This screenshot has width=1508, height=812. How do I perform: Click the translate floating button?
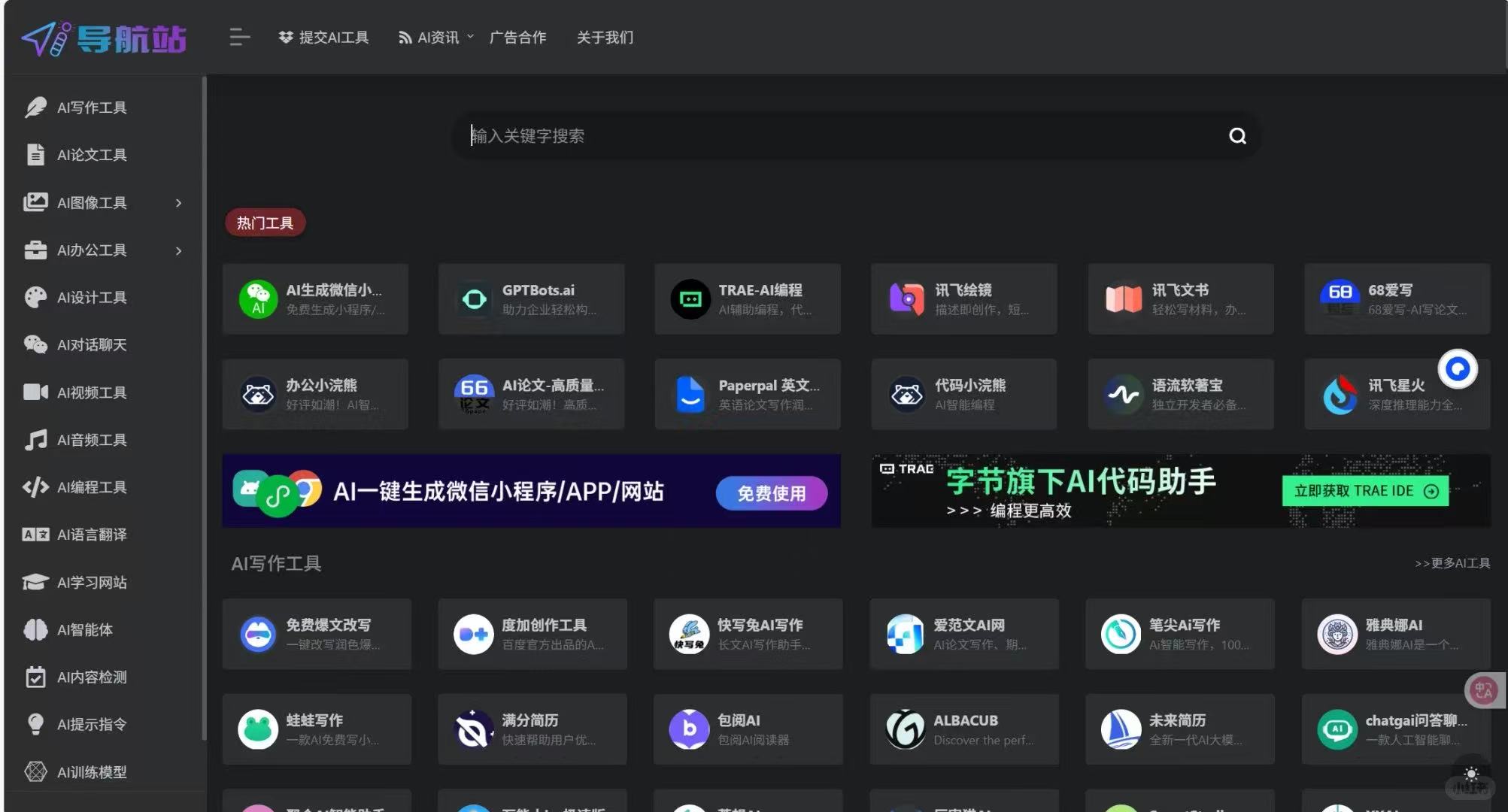point(1484,689)
